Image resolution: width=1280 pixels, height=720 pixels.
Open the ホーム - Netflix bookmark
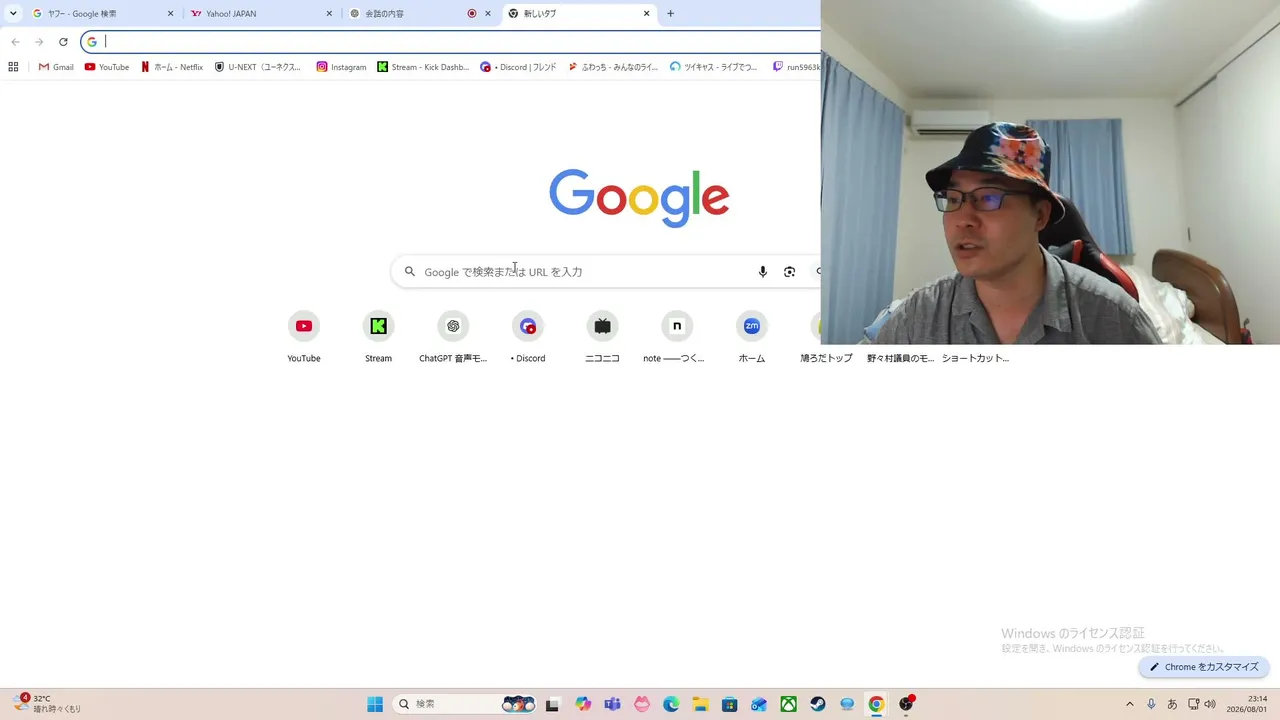coord(172,67)
